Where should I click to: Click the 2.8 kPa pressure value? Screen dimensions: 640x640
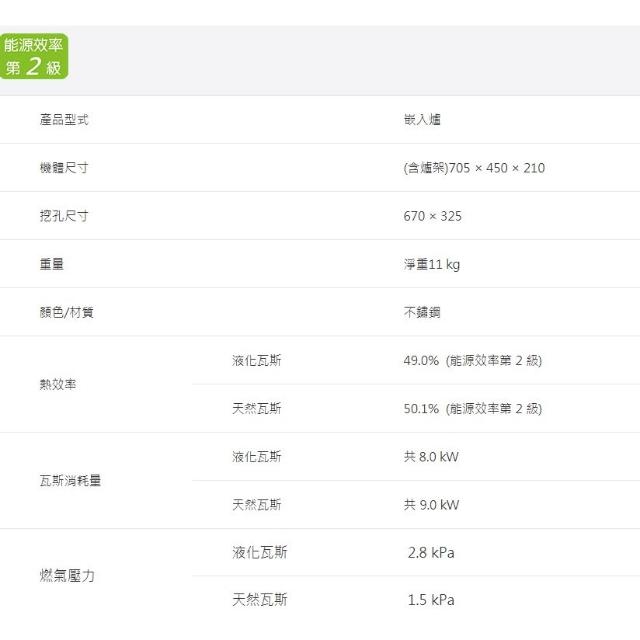click(431, 552)
